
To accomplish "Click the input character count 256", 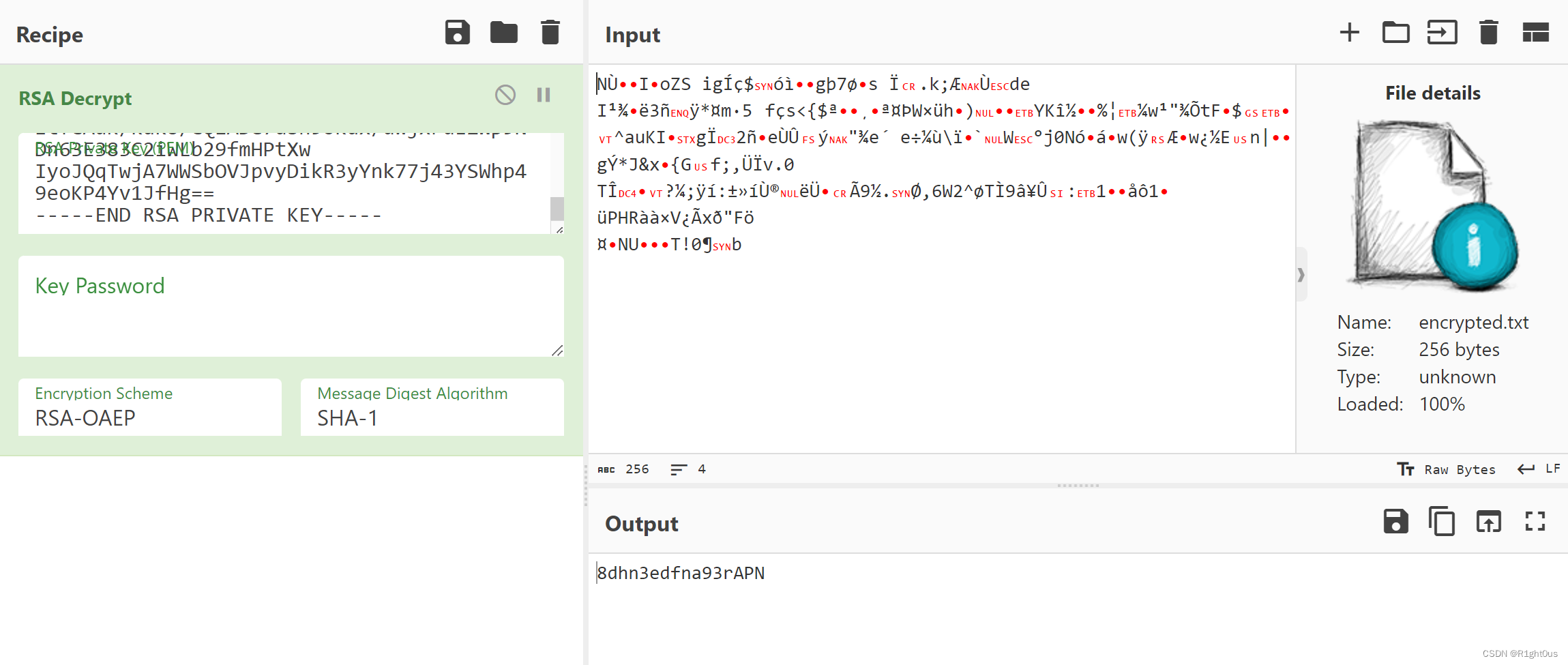I will (x=623, y=469).
